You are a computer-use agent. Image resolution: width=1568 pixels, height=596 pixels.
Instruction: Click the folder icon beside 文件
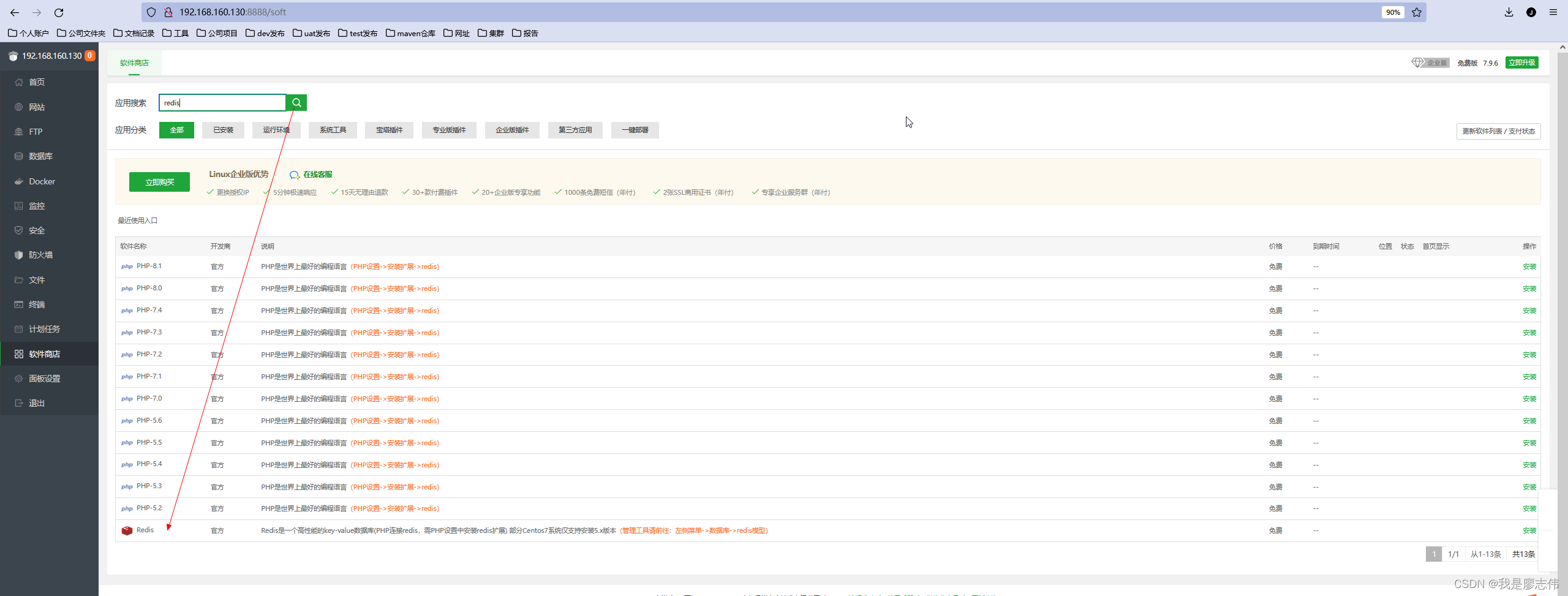click(x=19, y=280)
